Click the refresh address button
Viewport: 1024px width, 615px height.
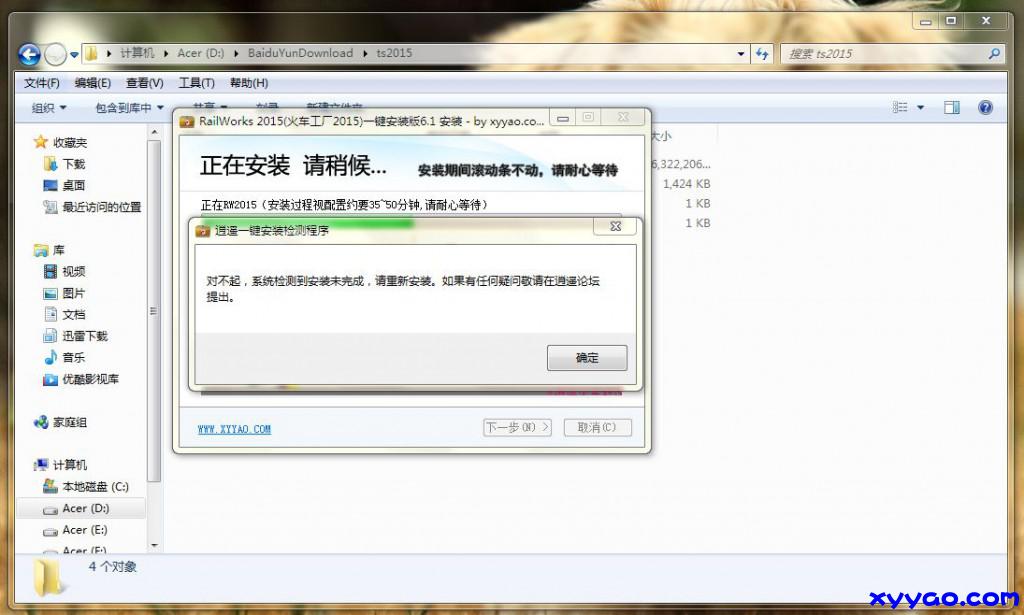point(763,54)
